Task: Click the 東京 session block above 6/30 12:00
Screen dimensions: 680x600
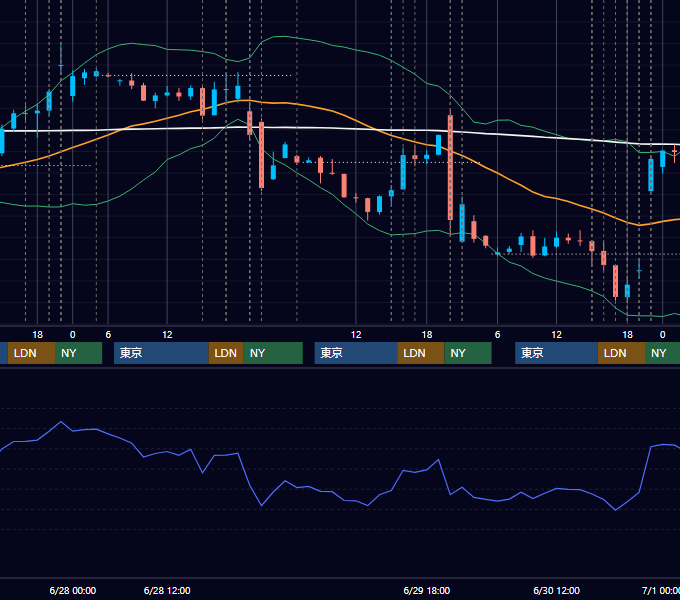Action: coord(556,353)
